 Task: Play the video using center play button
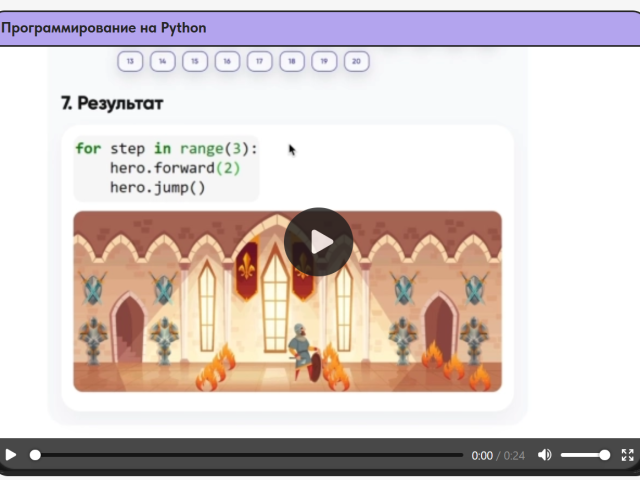tap(318, 242)
